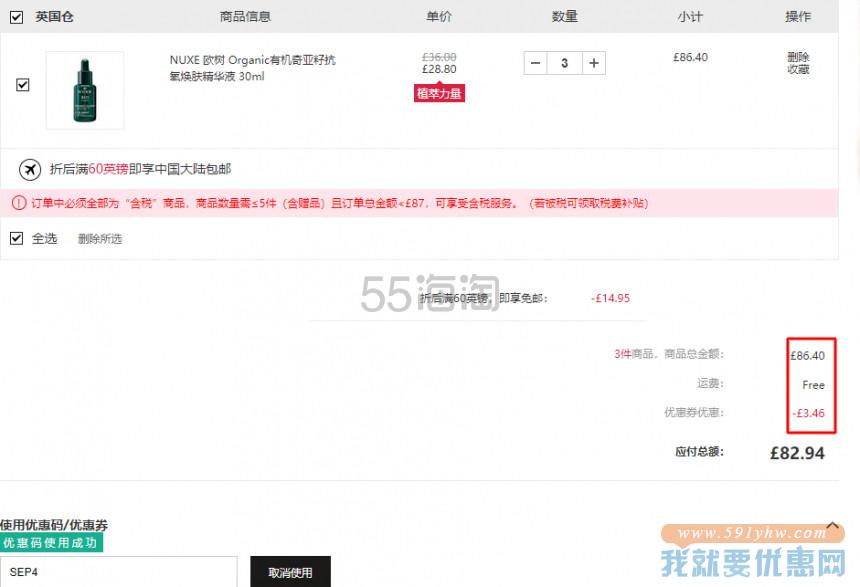Viewport: 860px width, 587px height.
Task: Uncheck the NUXE product item checkbox
Action: 22,84
